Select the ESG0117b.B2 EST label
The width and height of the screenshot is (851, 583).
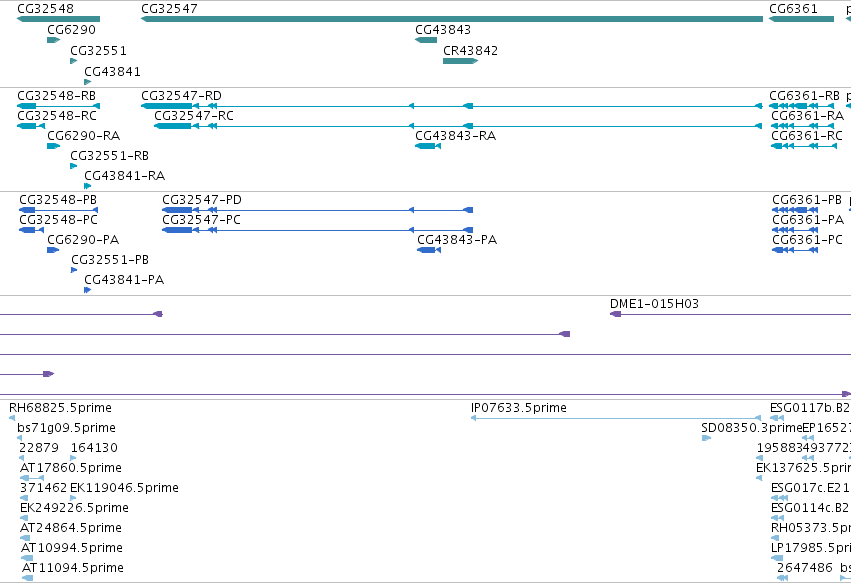click(810, 408)
